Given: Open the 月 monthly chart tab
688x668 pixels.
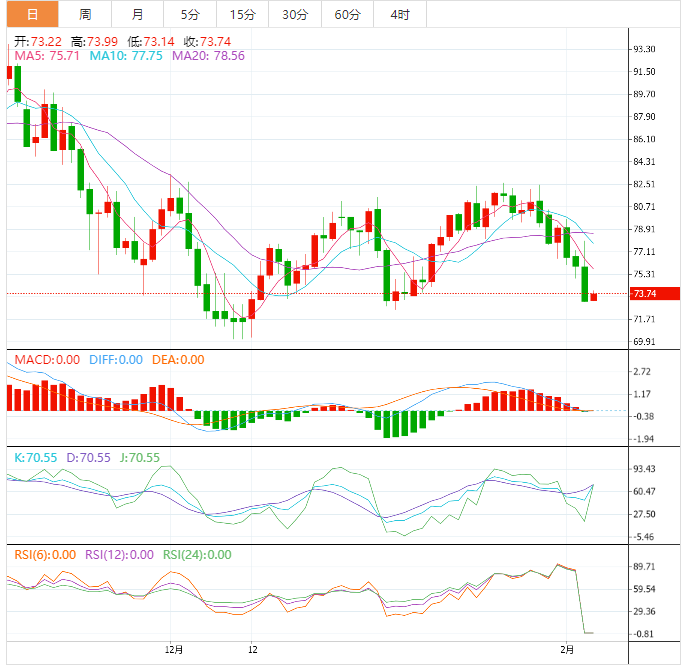Looking at the screenshot, I should click(x=137, y=14).
